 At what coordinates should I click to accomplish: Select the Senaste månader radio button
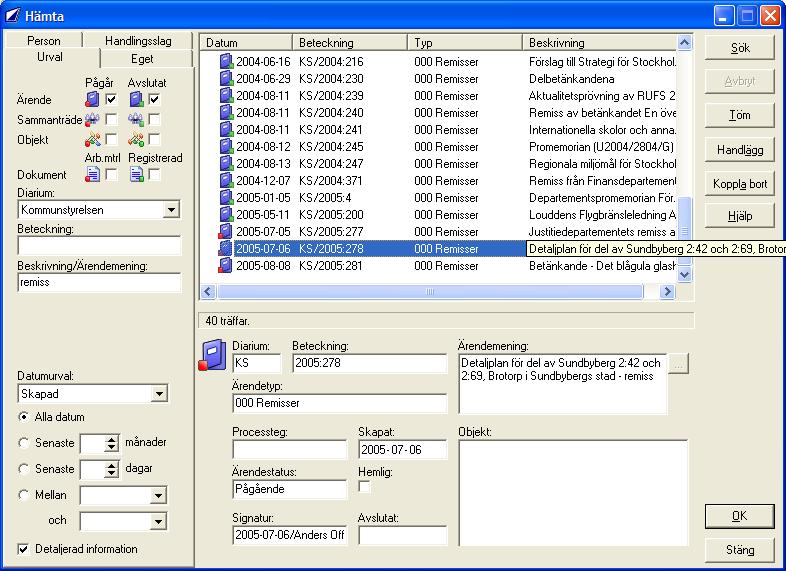coord(23,443)
